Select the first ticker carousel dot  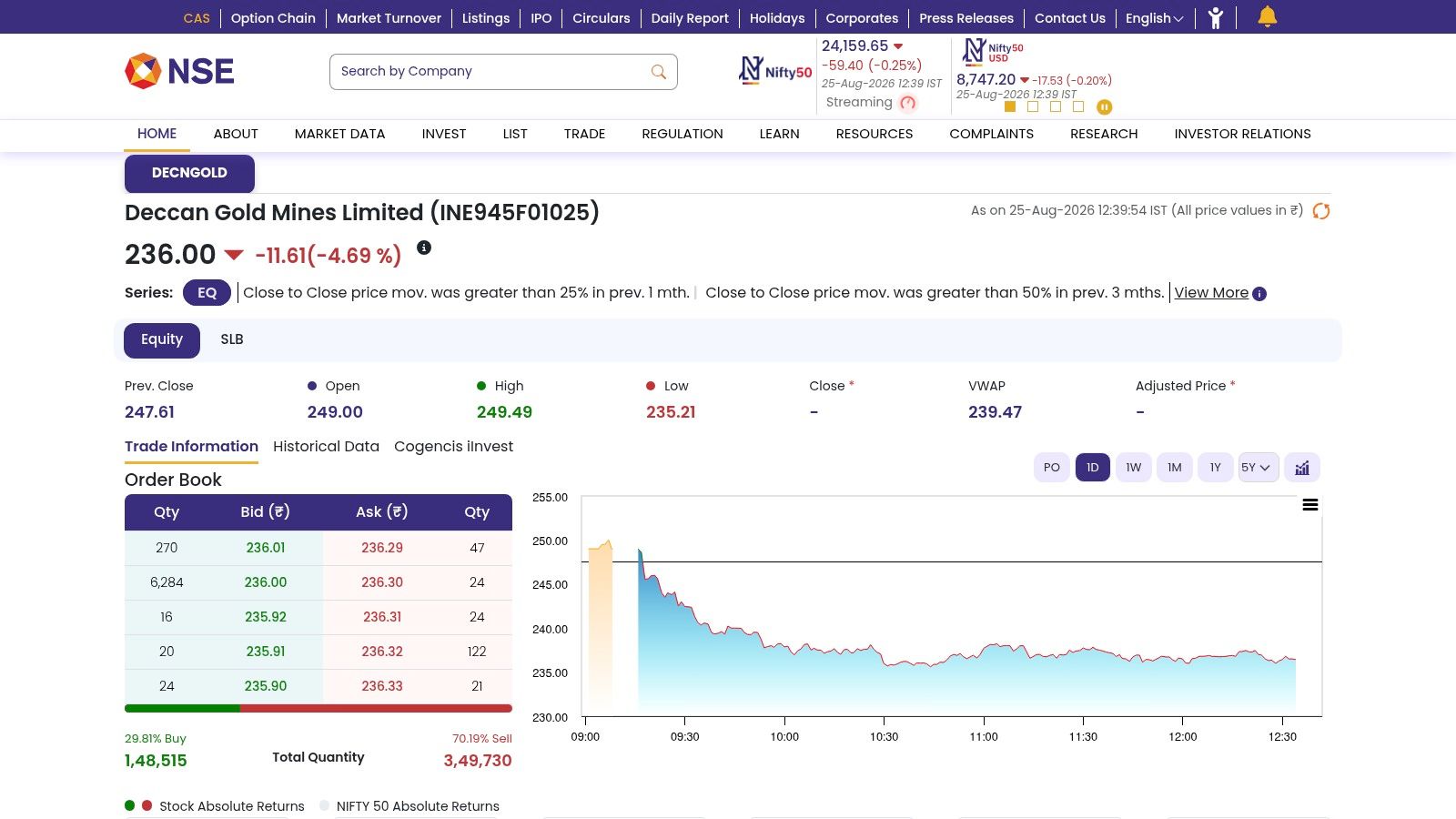[x=1010, y=106]
